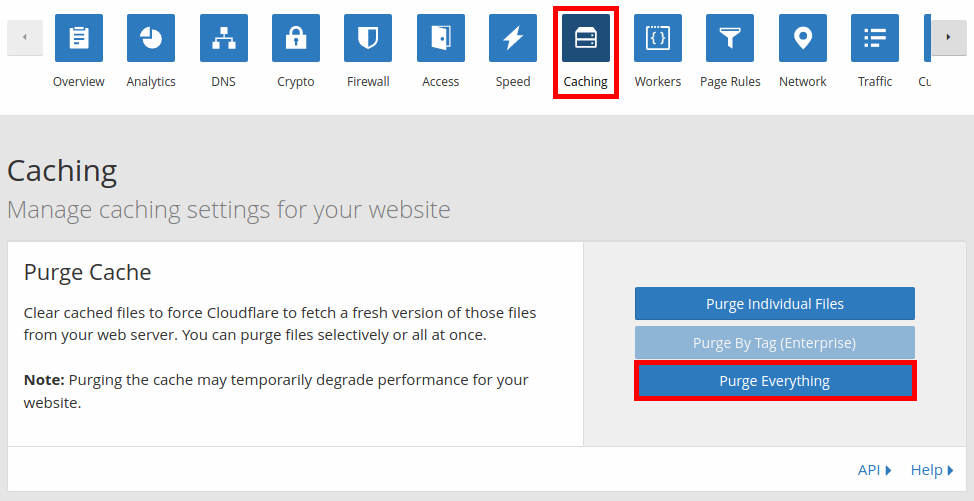The width and height of the screenshot is (974, 501).
Task: Select the Traffic list icon
Action: click(875, 38)
